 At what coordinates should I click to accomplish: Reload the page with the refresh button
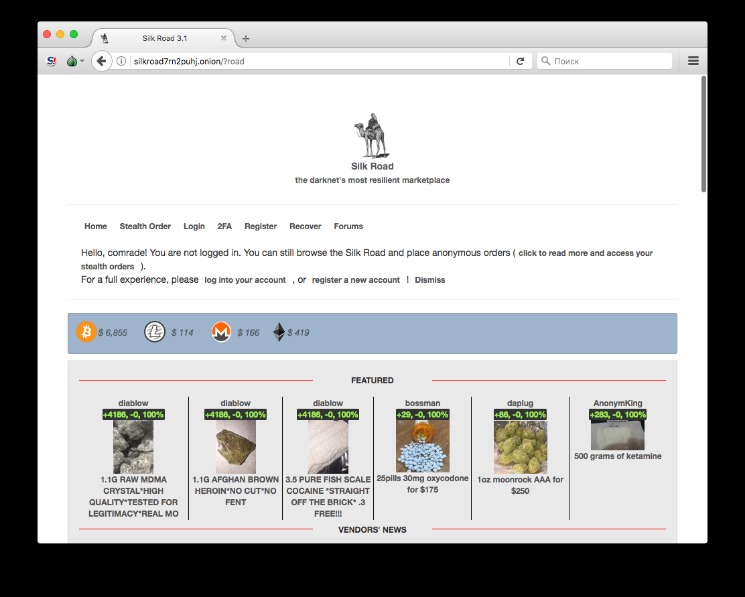click(x=520, y=61)
